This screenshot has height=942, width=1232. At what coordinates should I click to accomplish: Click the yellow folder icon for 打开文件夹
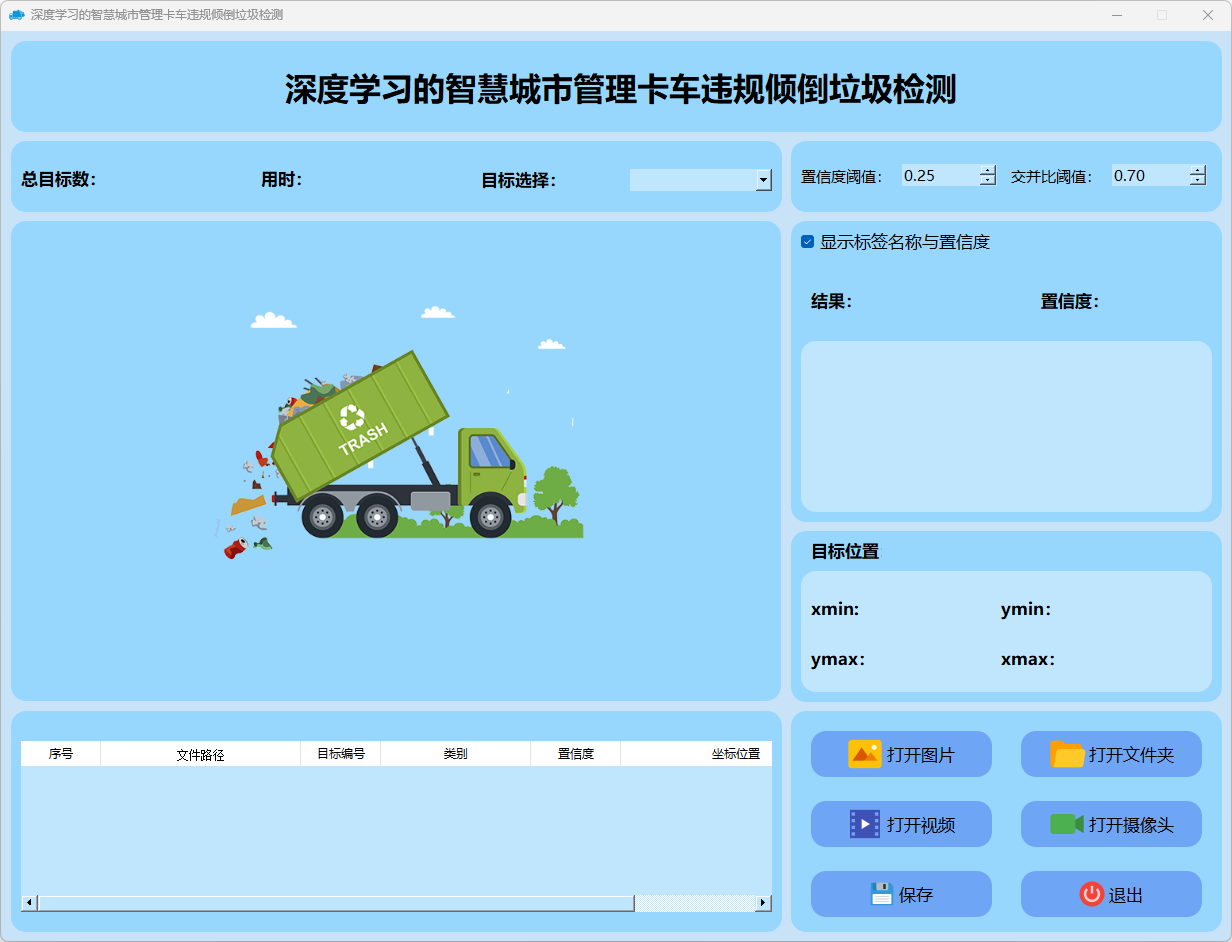pyautogui.click(x=1067, y=754)
